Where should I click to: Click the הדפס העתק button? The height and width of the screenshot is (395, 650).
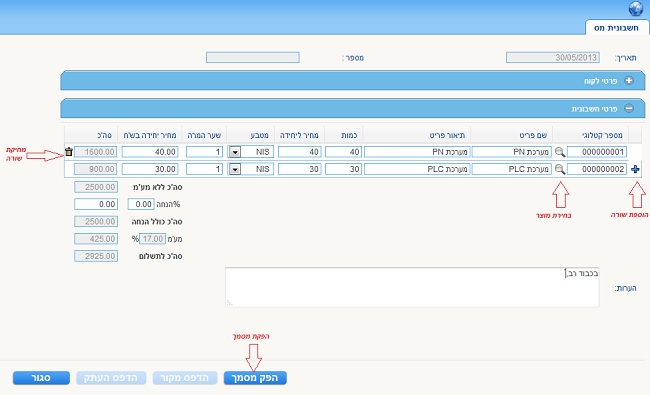coord(111,378)
